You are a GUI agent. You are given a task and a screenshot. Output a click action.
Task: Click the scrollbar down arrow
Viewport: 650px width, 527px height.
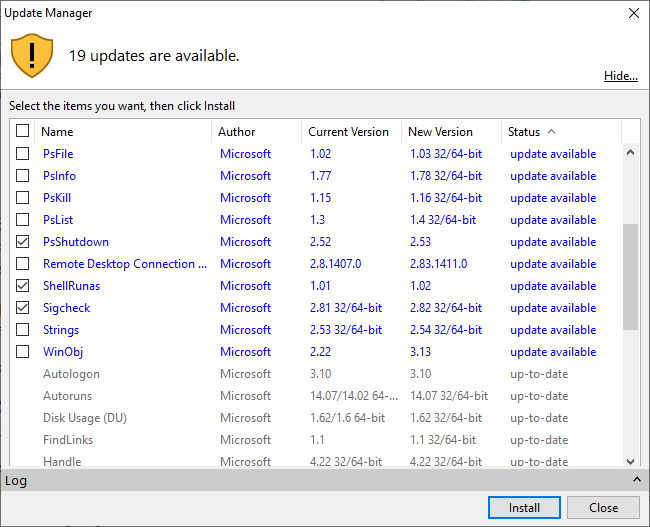coord(631,461)
